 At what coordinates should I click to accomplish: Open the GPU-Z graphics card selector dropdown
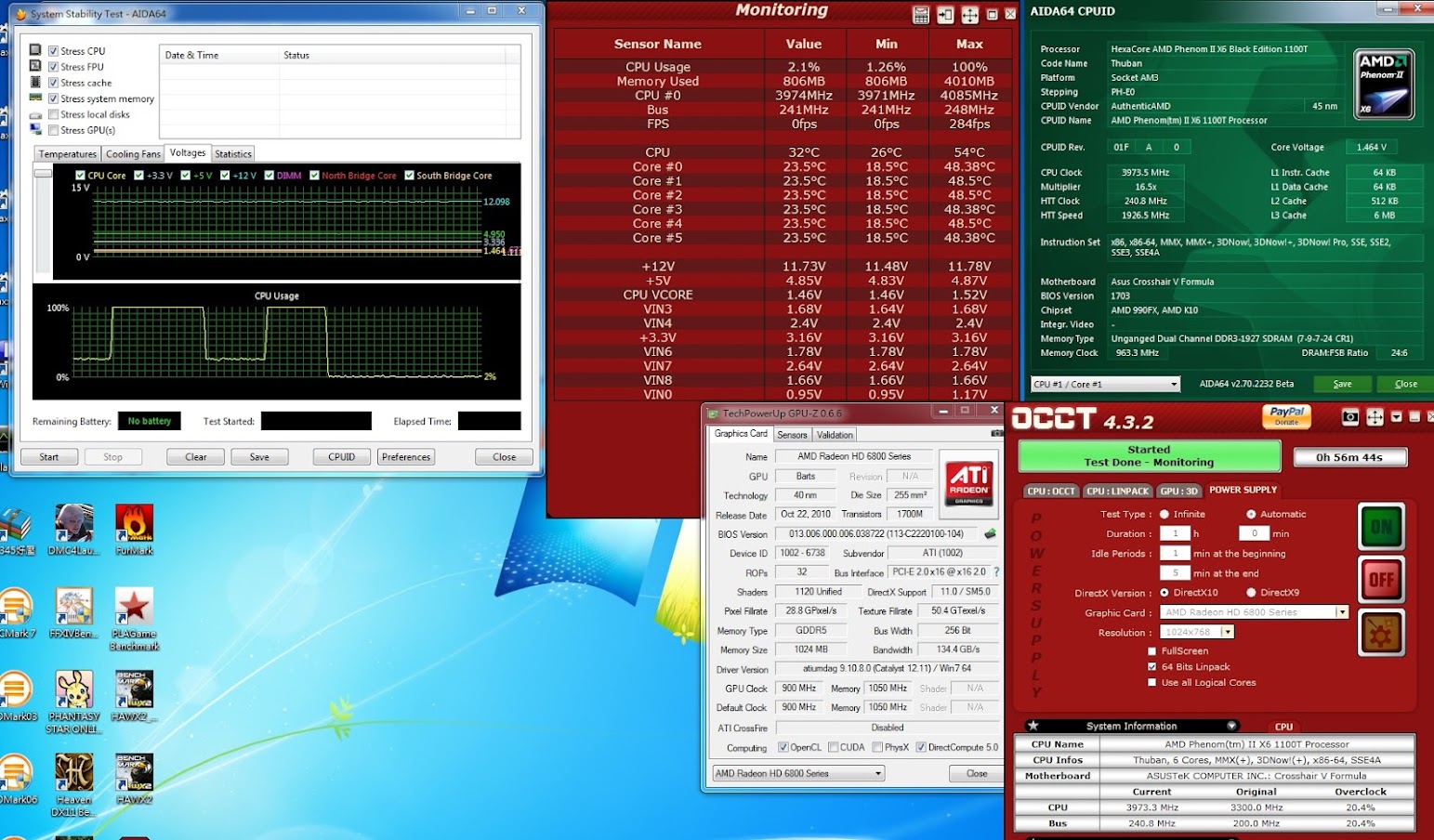[798, 773]
